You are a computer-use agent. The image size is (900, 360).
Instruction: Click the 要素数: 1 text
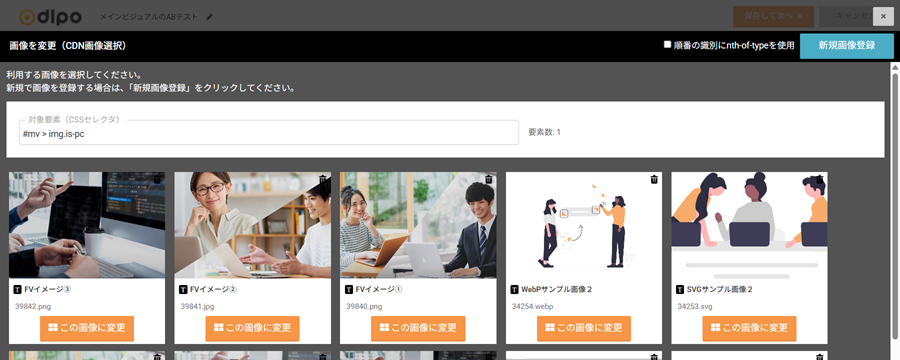click(x=544, y=133)
